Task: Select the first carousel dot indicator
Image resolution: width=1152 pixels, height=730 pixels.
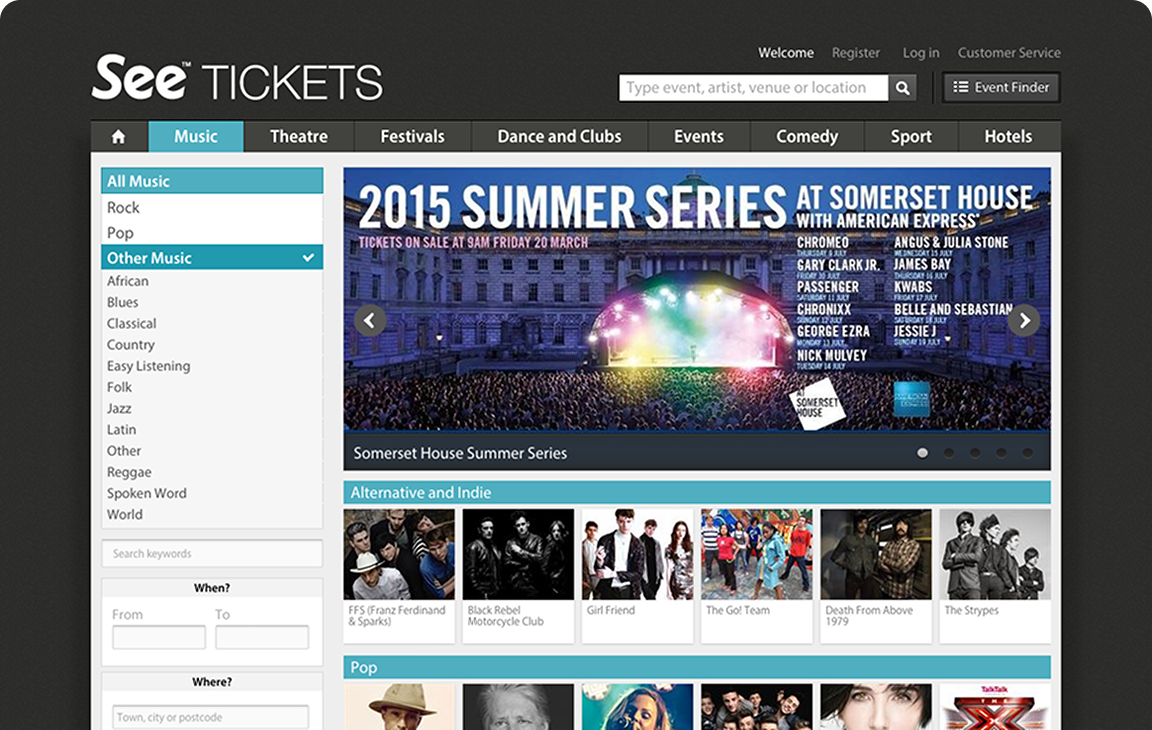Action: coord(922,453)
